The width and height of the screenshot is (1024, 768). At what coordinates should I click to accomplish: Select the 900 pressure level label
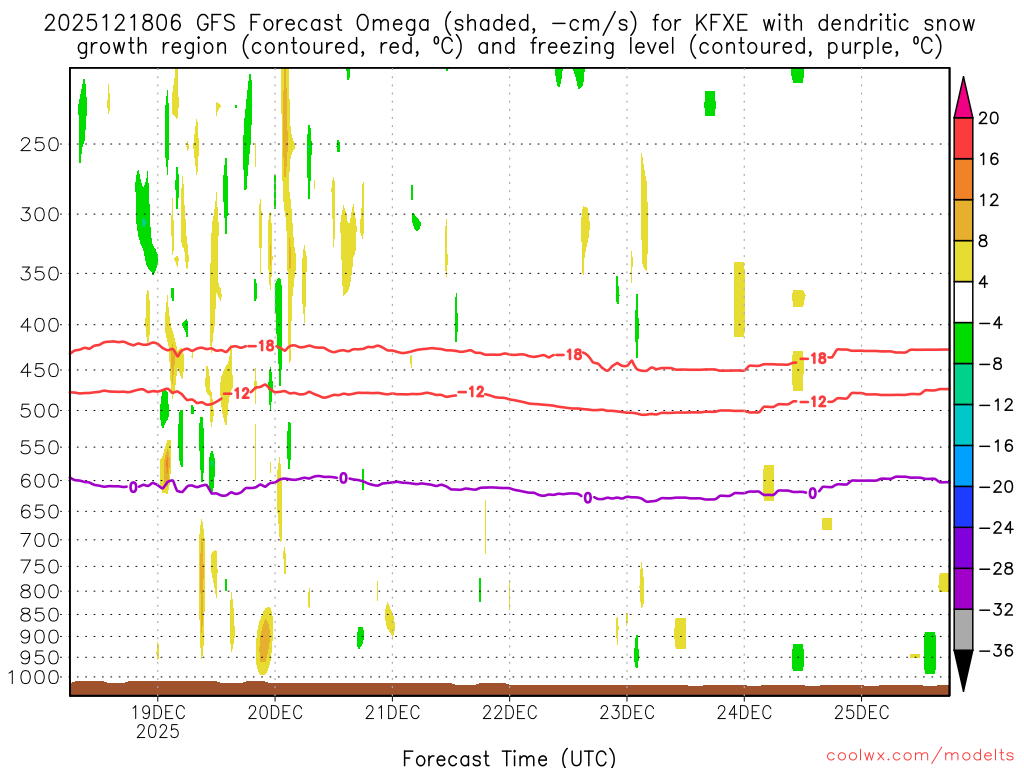(x=40, y=637)
